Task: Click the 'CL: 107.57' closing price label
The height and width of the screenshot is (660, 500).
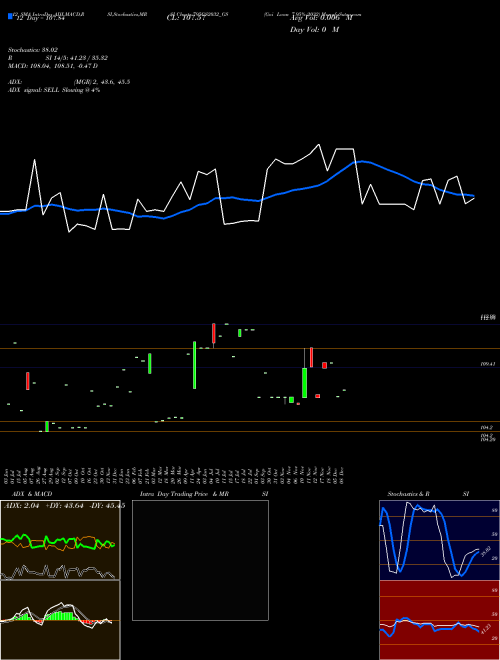Action: point(186,18)
